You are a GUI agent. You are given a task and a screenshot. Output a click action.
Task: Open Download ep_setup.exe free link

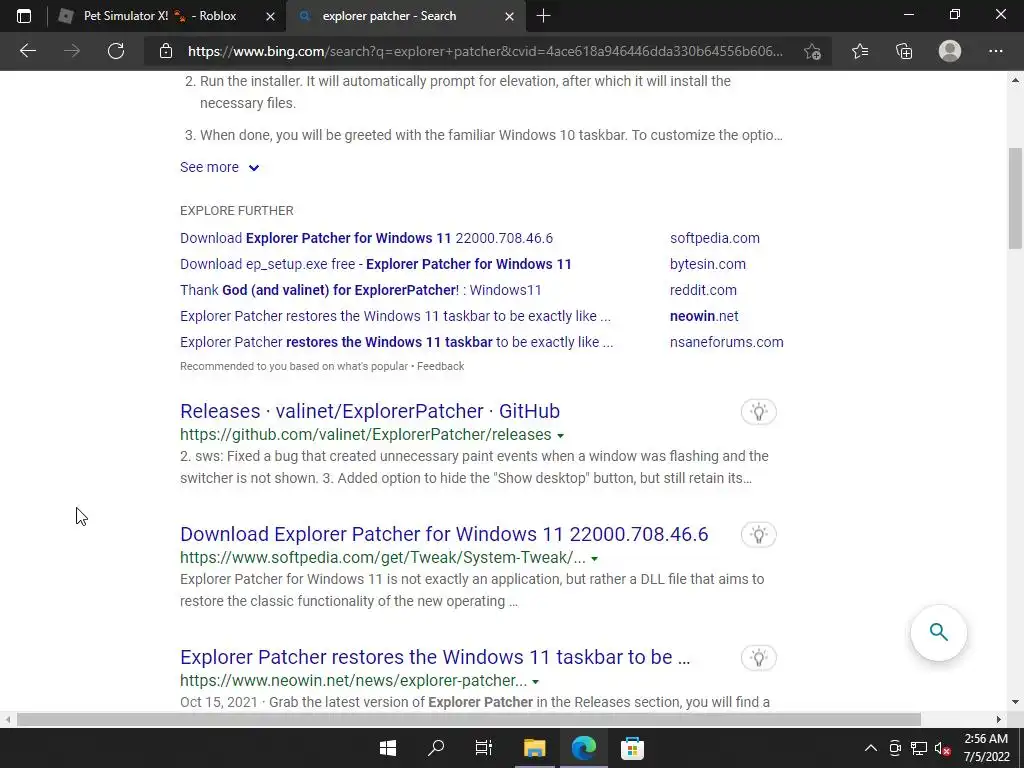click(x=376, y=264)
